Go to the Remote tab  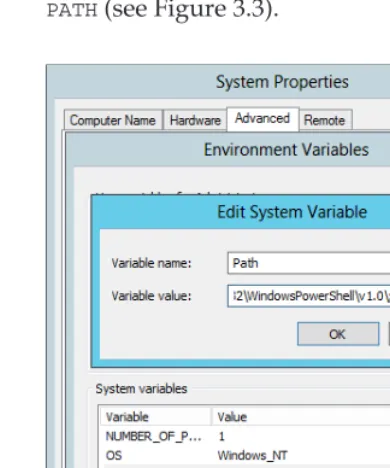click(325, 120)
